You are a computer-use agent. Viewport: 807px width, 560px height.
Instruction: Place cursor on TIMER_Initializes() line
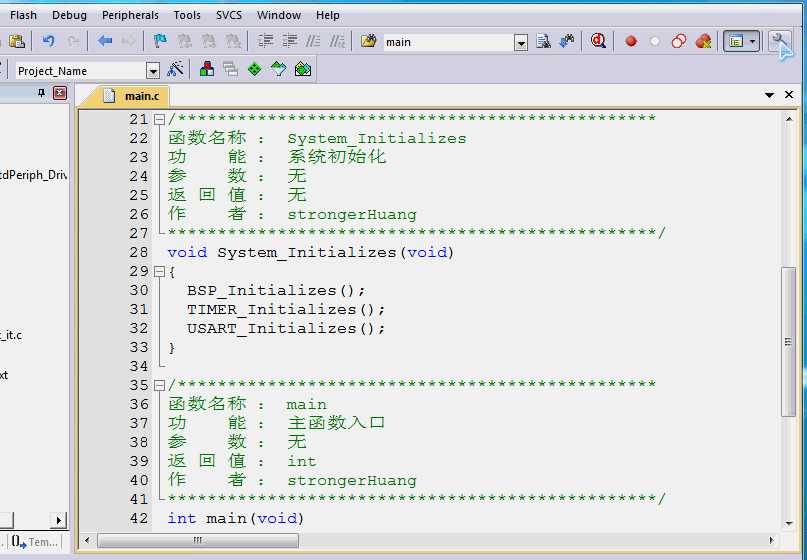(x=286, y=309)
